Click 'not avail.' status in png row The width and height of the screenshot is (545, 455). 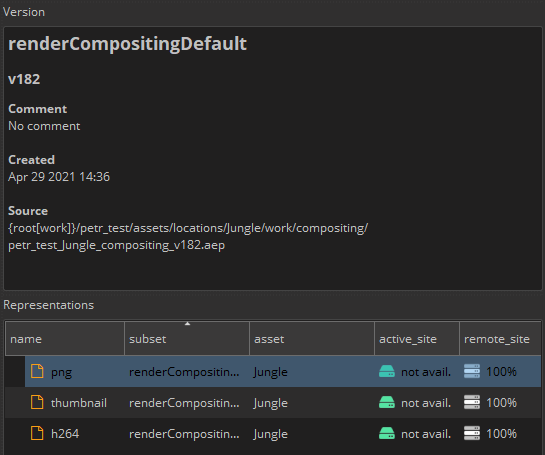coord(426,372)
